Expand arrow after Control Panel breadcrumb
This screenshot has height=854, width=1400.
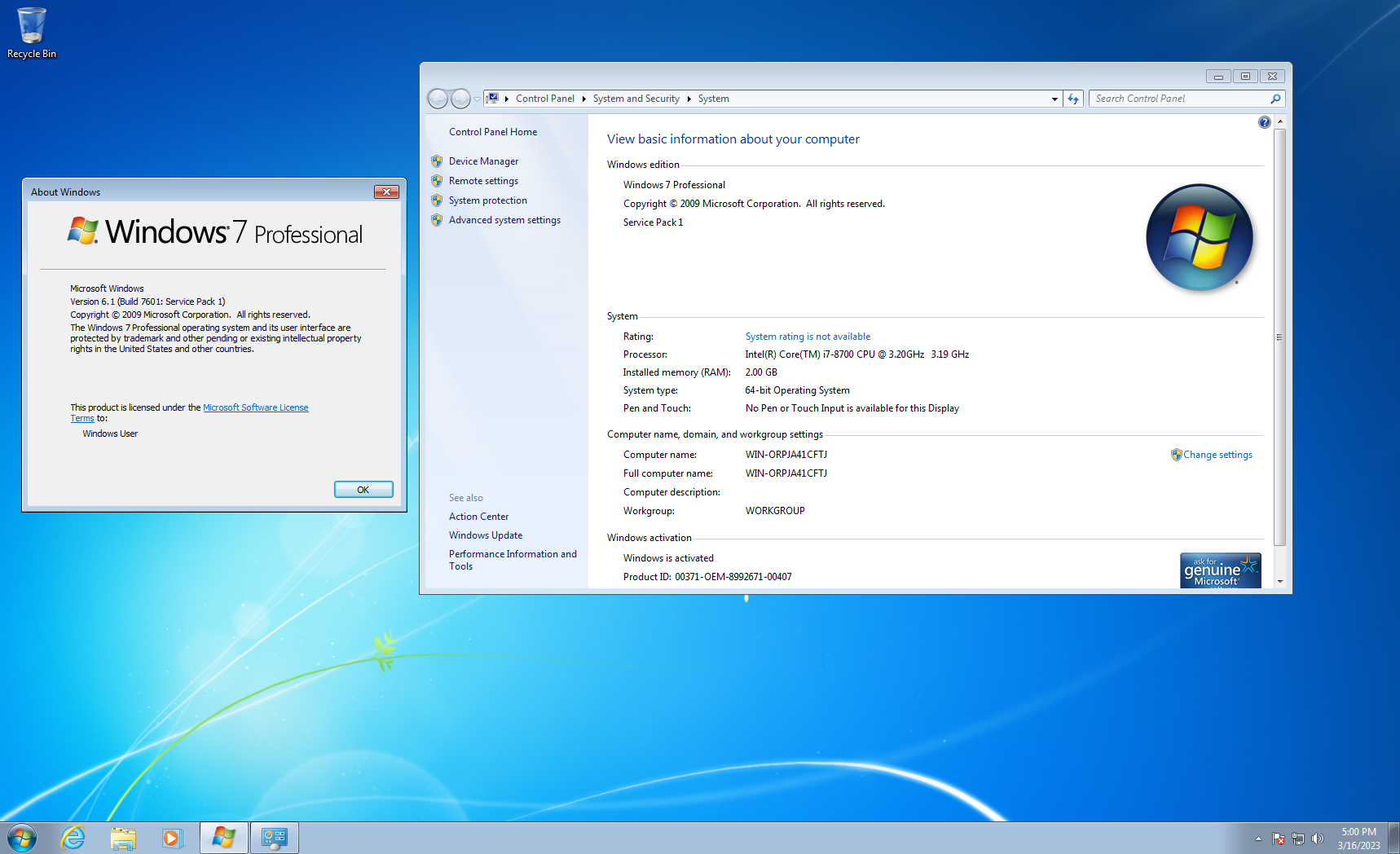583,99
